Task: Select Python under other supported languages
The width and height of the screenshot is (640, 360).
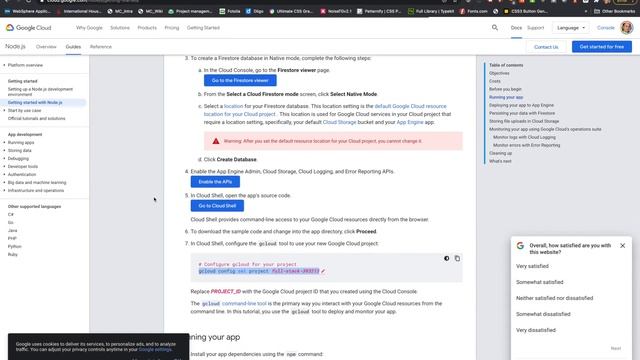Action: [14, 247]
